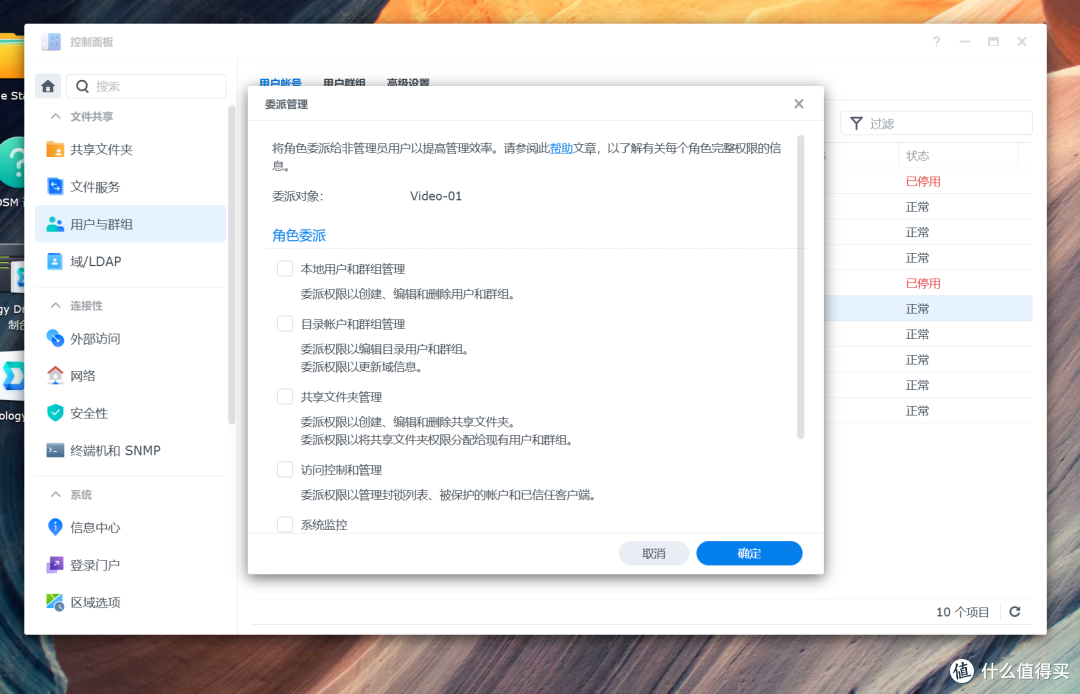1080x694 pixels.
Task: Click the 搜索 search field
Action: click(146, 86)
